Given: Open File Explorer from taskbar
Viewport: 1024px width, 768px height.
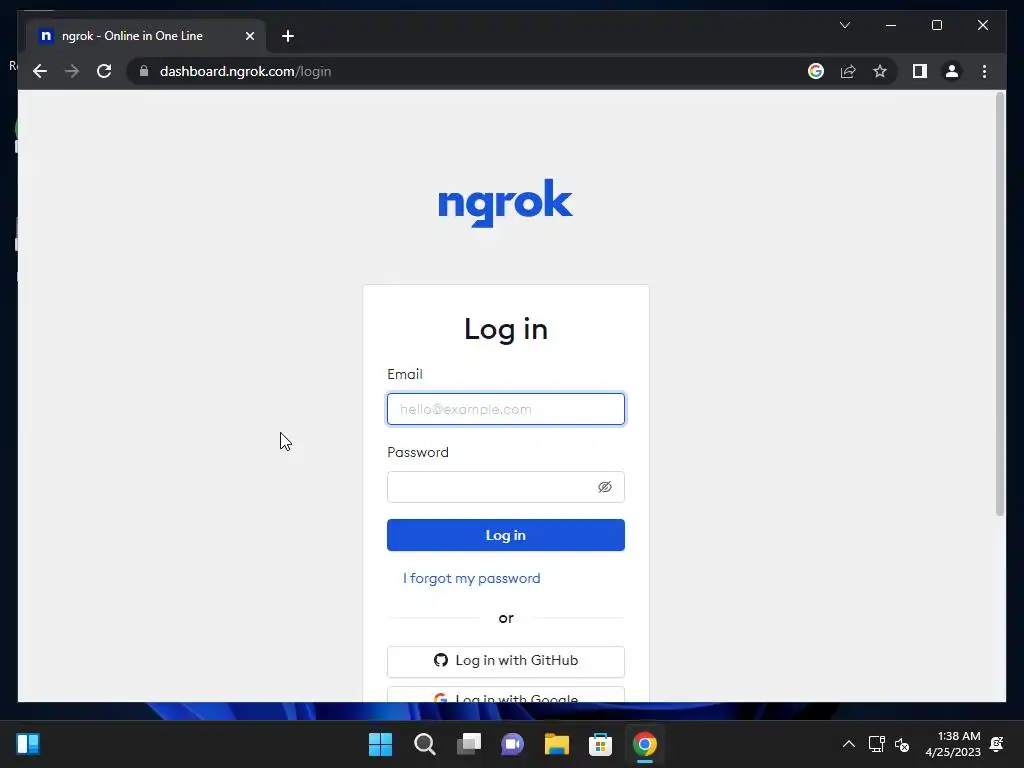Looking at the screenshot, I should [556, 744].
